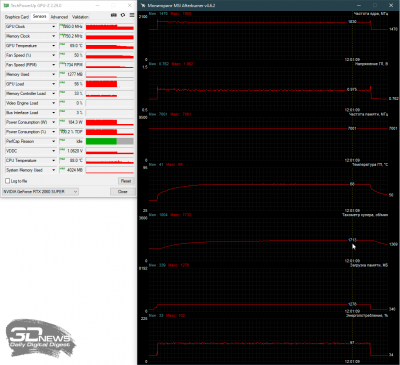Viewport: 400px width, 365px height.
Task: Click the GPU Load history graph
Action: (110, 84)
